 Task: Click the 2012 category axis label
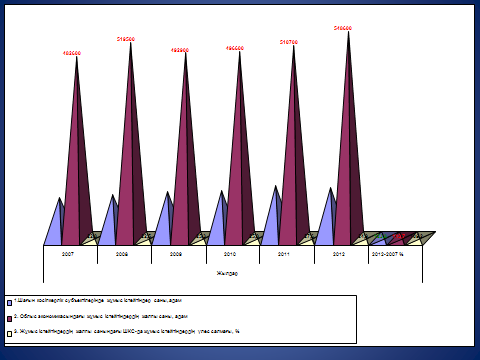point(339,254)
